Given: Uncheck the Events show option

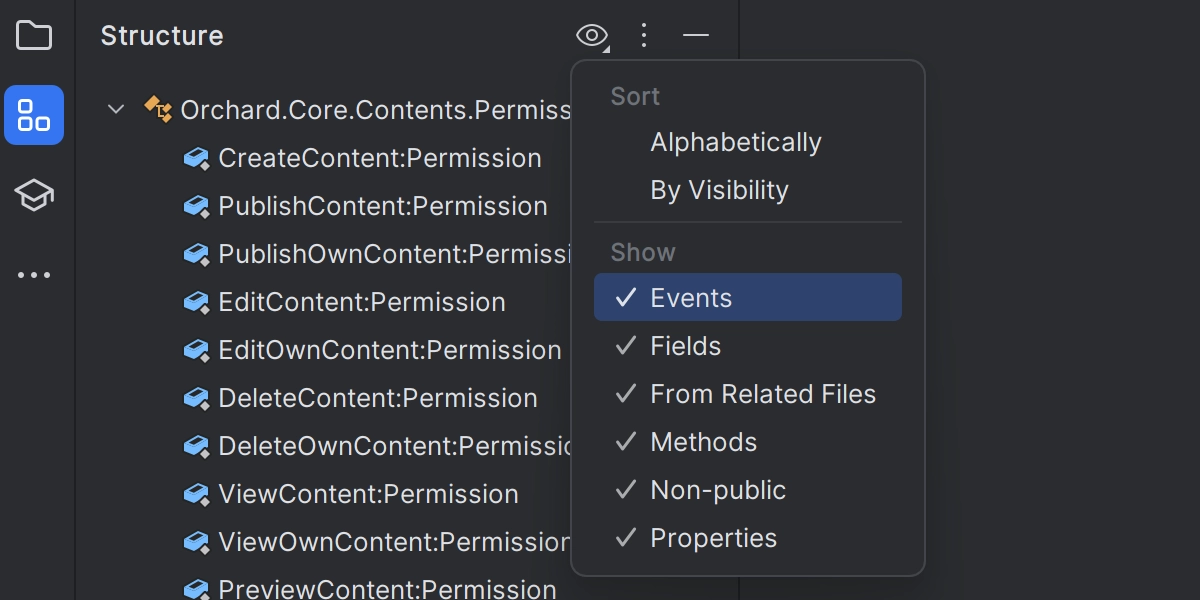Looking at the screenshot, I should pyautogui.click(x=748, y=298).
